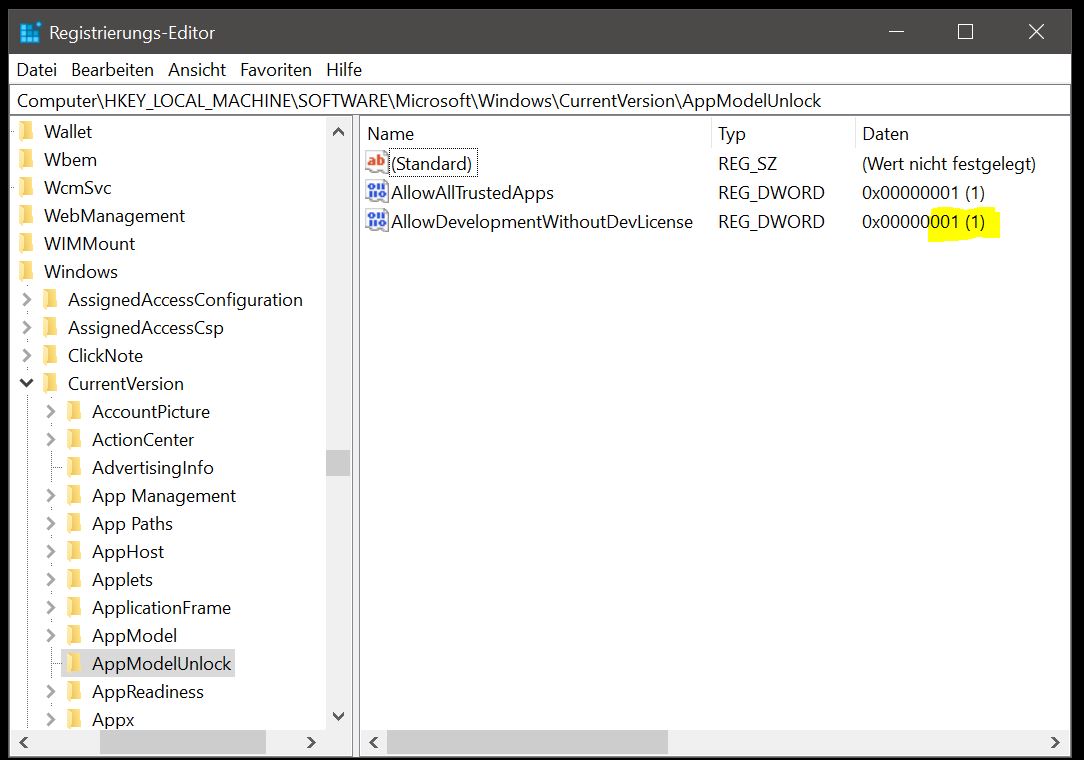Viewport: 1084px width, 760px height.
Task: Select the AllowDevelopmentWithoutDevLicense value
Action: [x=541, y=221]
